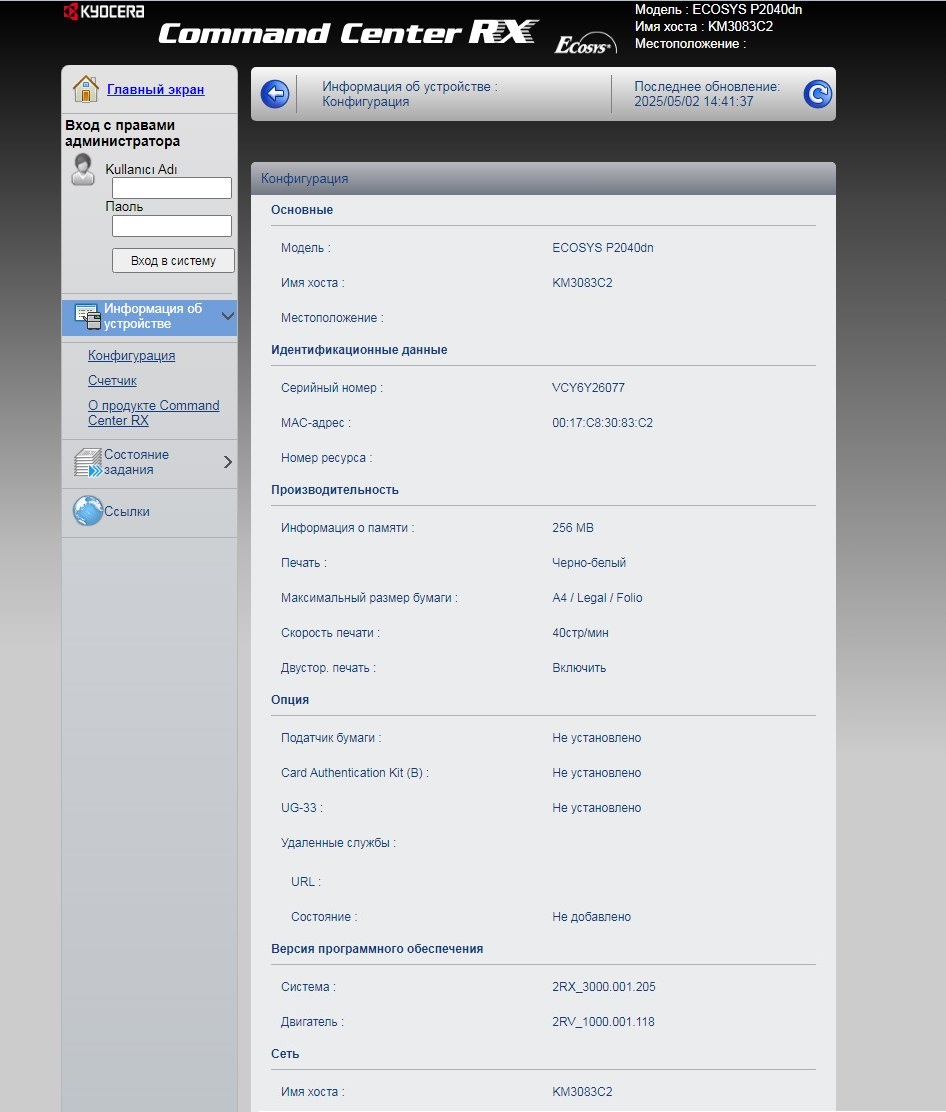Click the administrator user avatar icon

pos(83,169)
